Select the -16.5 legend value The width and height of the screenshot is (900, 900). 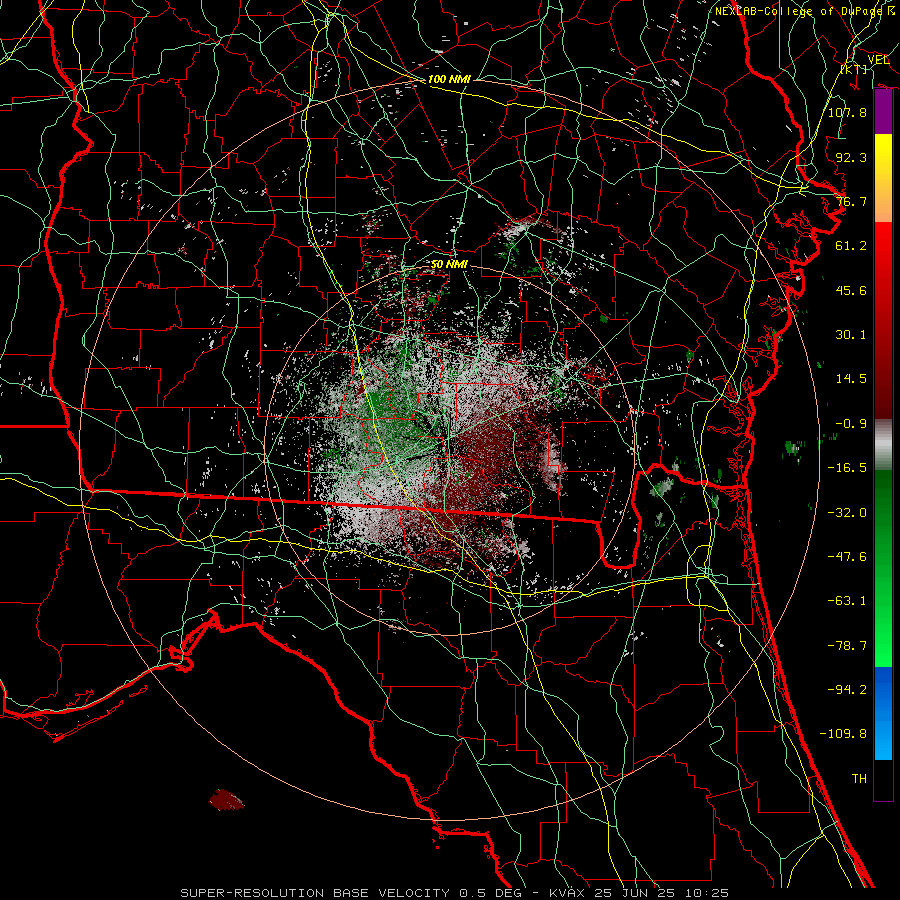coord(847,468)
